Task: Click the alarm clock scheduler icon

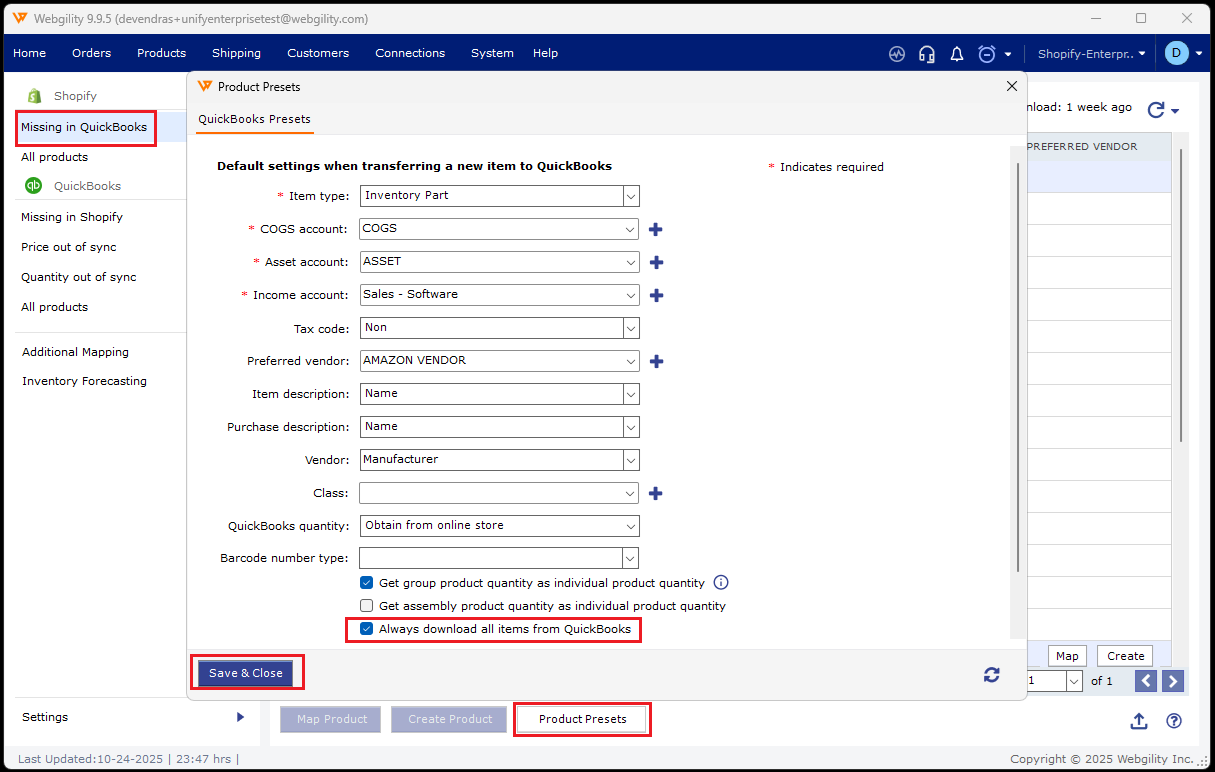Action: 987,54
